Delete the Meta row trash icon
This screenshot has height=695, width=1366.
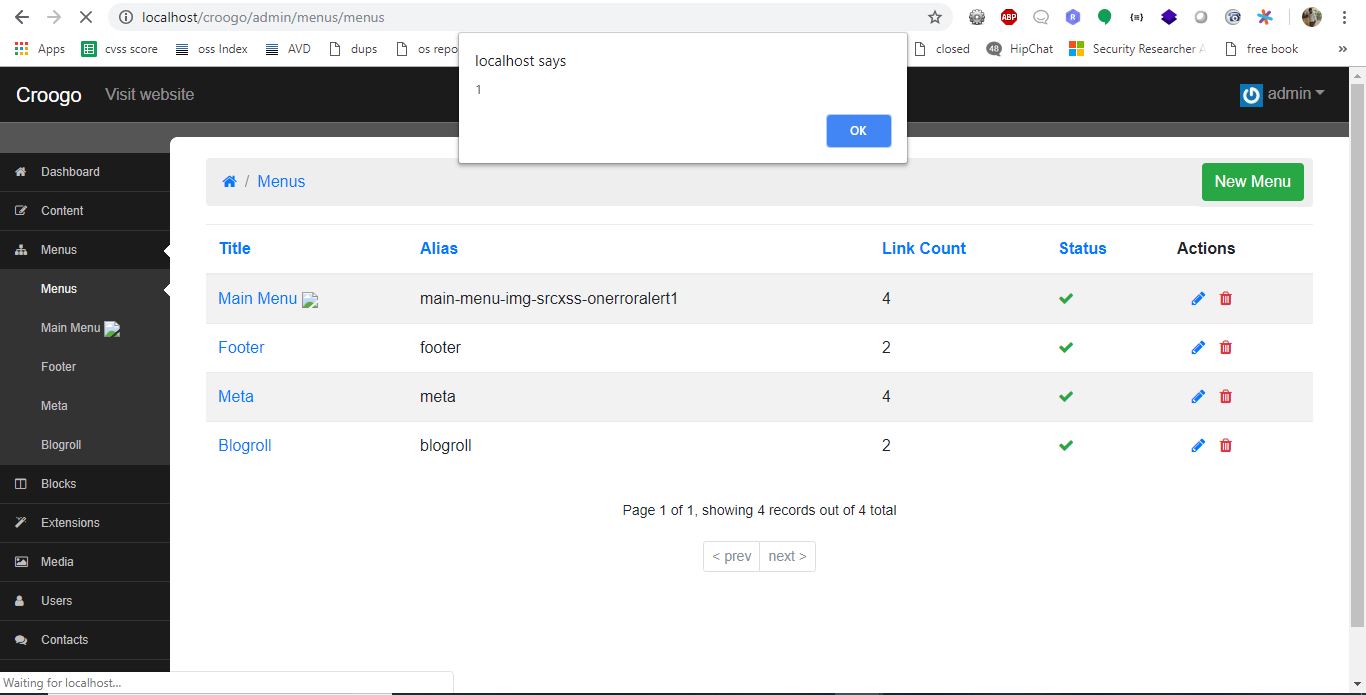pyautogui.click(x=1226, y=397)
